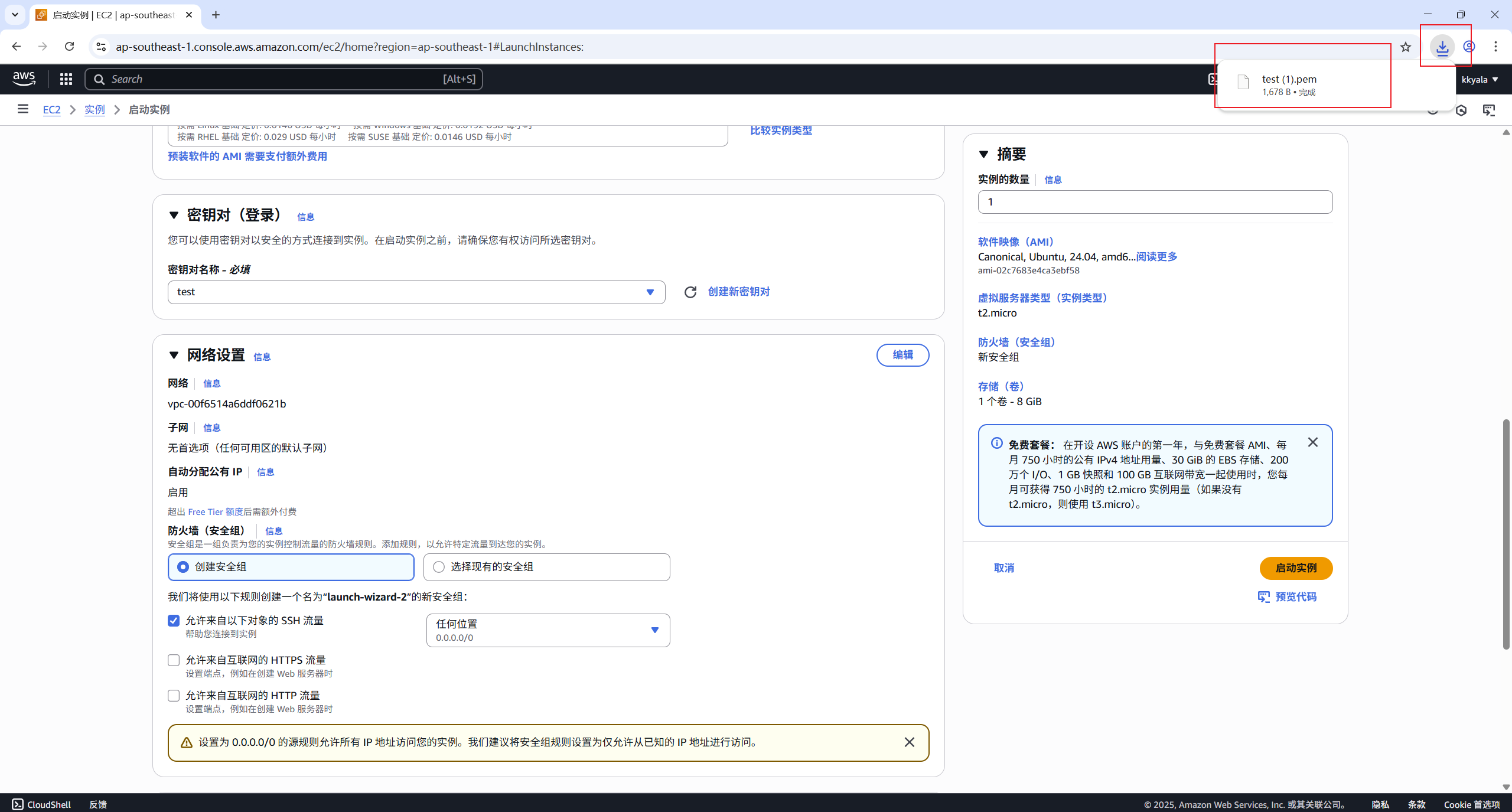Click the free tier info icon
The width and height of the screenshot is (1512, 812).
tap(996, 443)
